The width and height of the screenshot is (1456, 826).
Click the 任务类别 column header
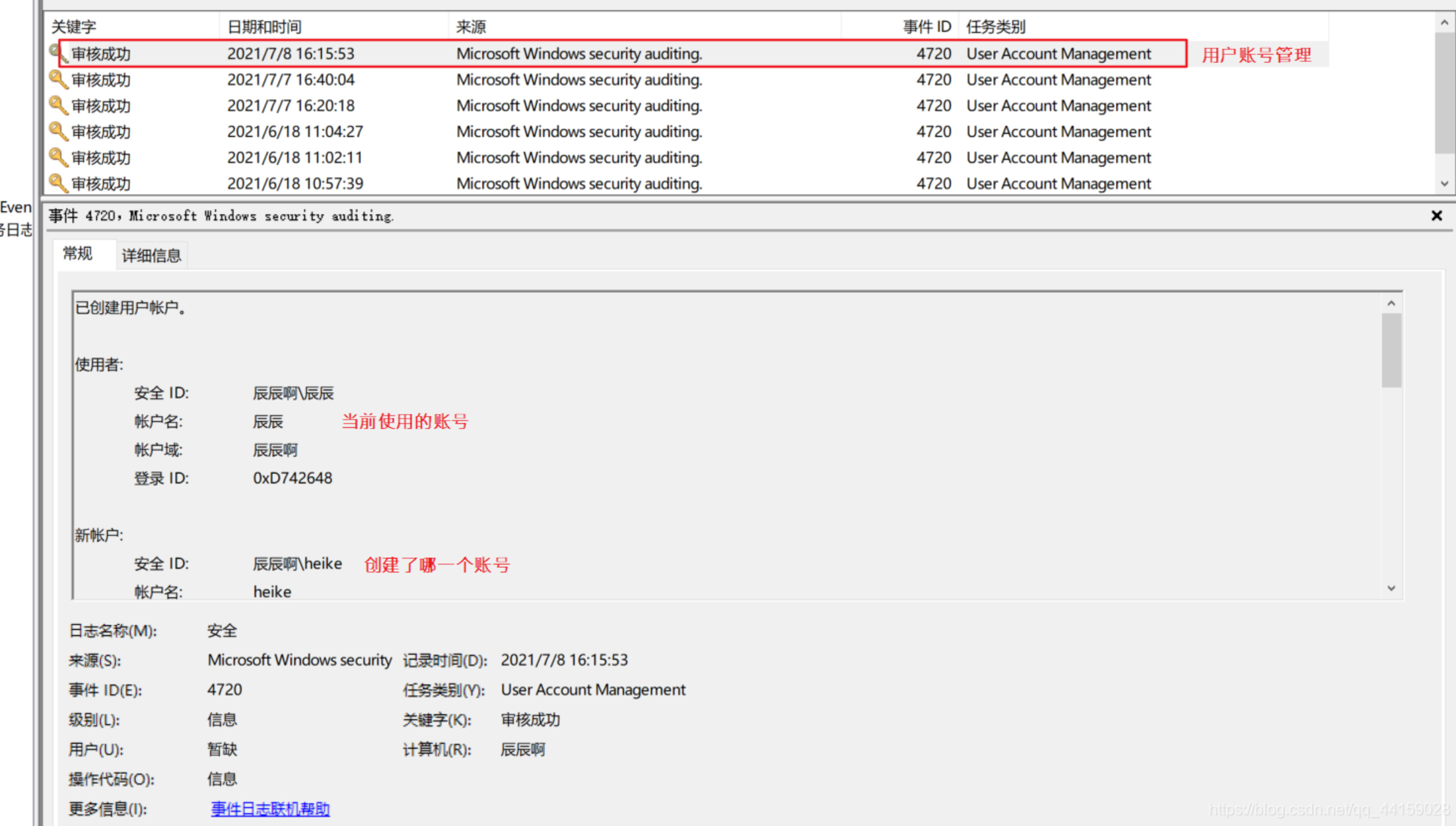(996, 27)
